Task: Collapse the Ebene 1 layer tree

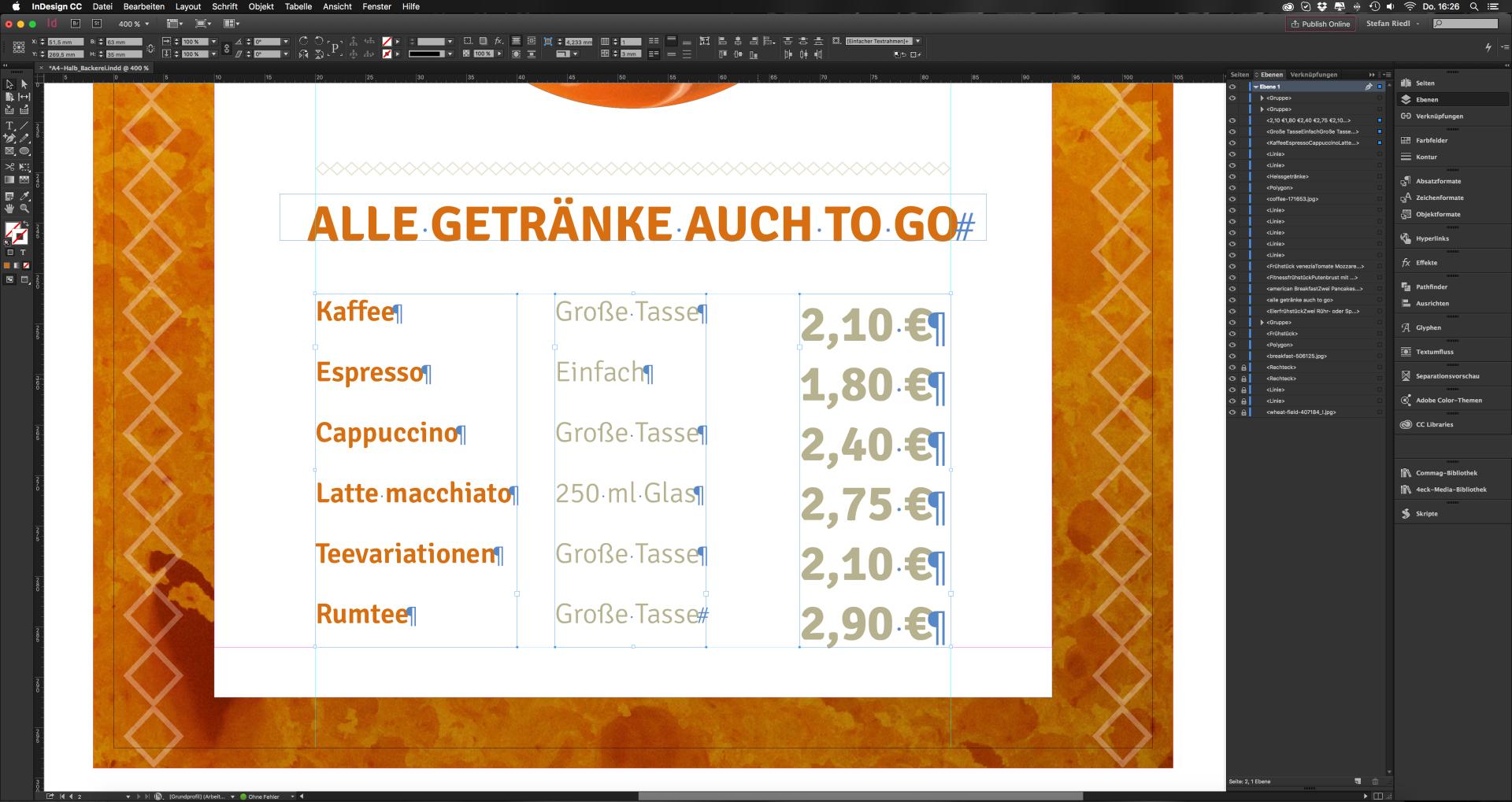Action: [1256, 87]
